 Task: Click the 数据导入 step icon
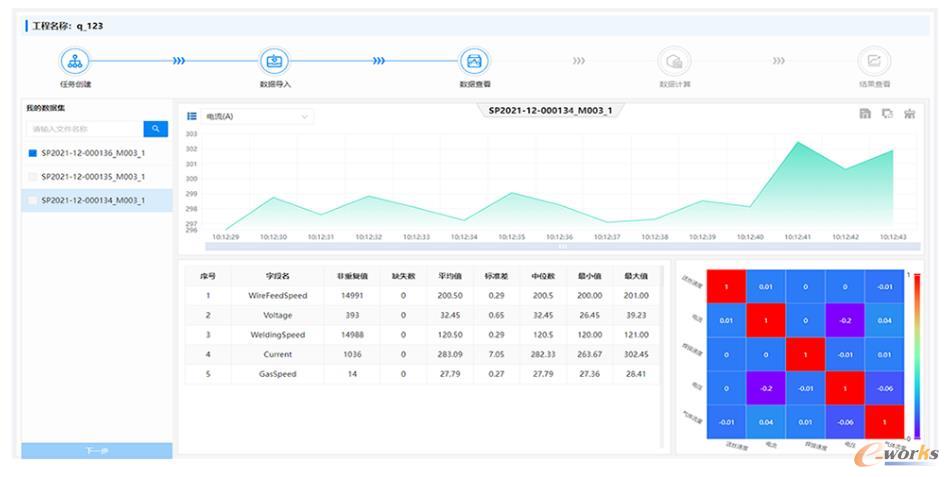click(275, 61)
